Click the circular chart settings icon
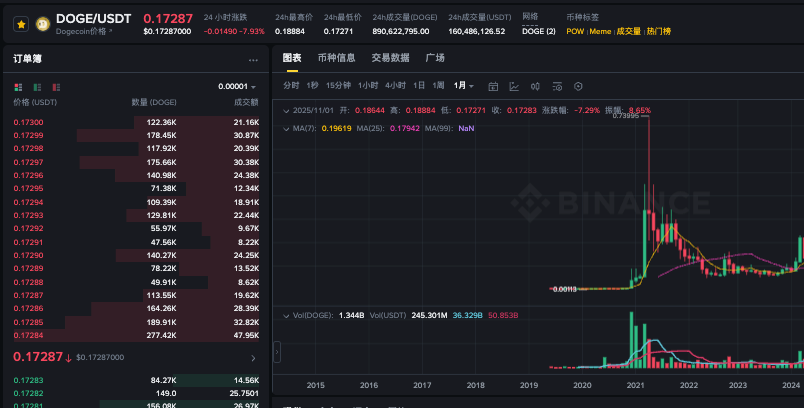This screenshot has height=408, width=804. pos(578,86)
